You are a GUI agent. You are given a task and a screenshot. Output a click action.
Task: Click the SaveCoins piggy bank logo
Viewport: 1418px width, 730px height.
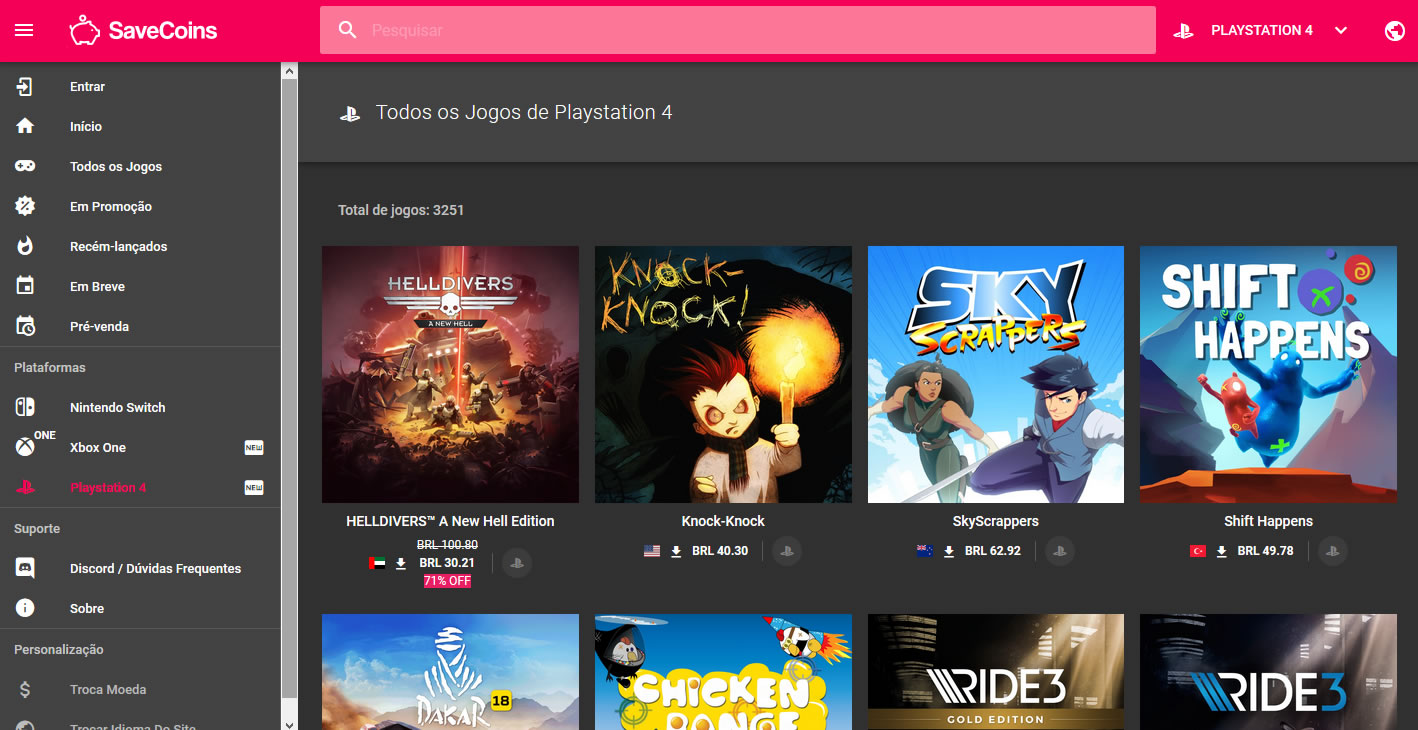[85, 30]
